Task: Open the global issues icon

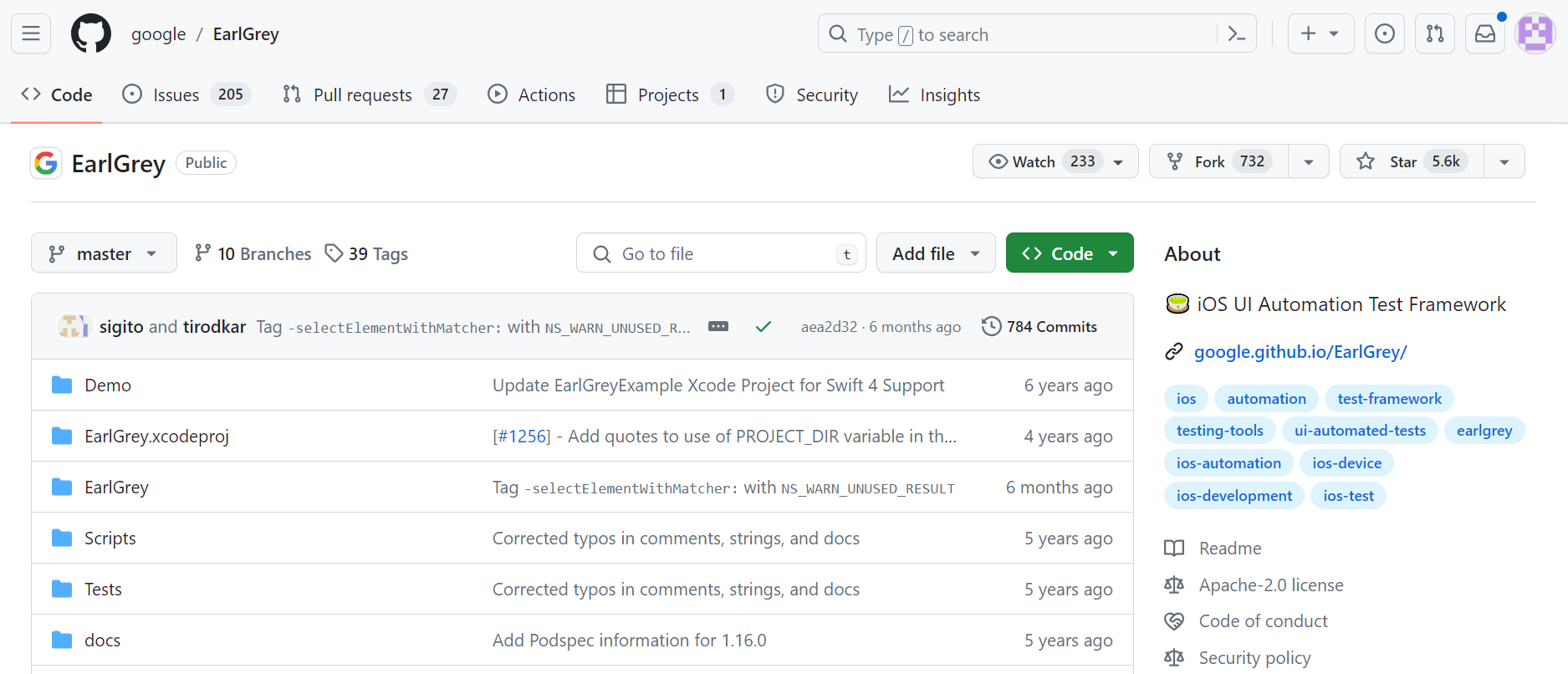Action: 1384,33
